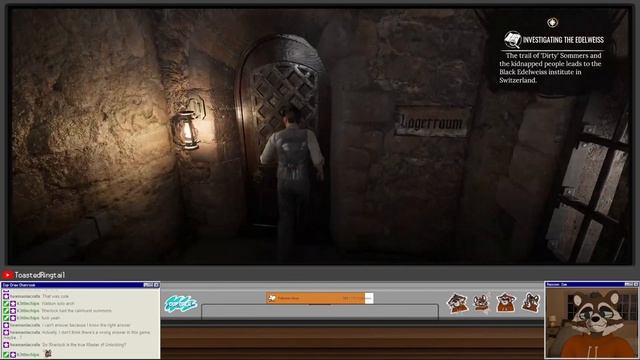640x360 pixels.
Task: Click the purple star badge beside 'That was cute'
Action: click(x=6, y=296)
